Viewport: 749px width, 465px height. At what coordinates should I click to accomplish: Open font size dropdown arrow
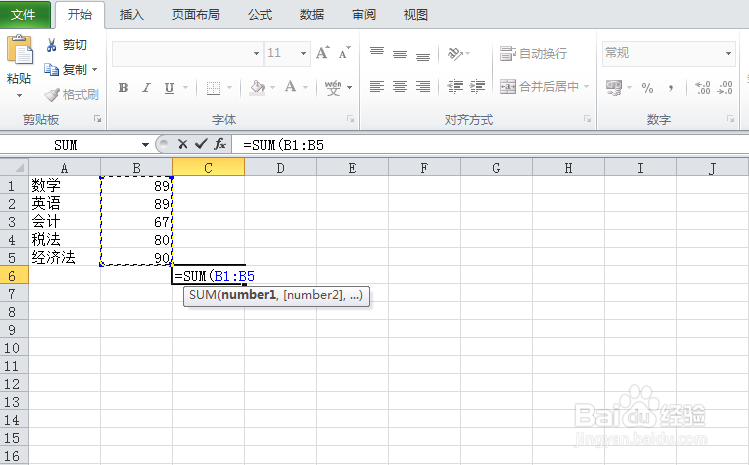(303, 53)
